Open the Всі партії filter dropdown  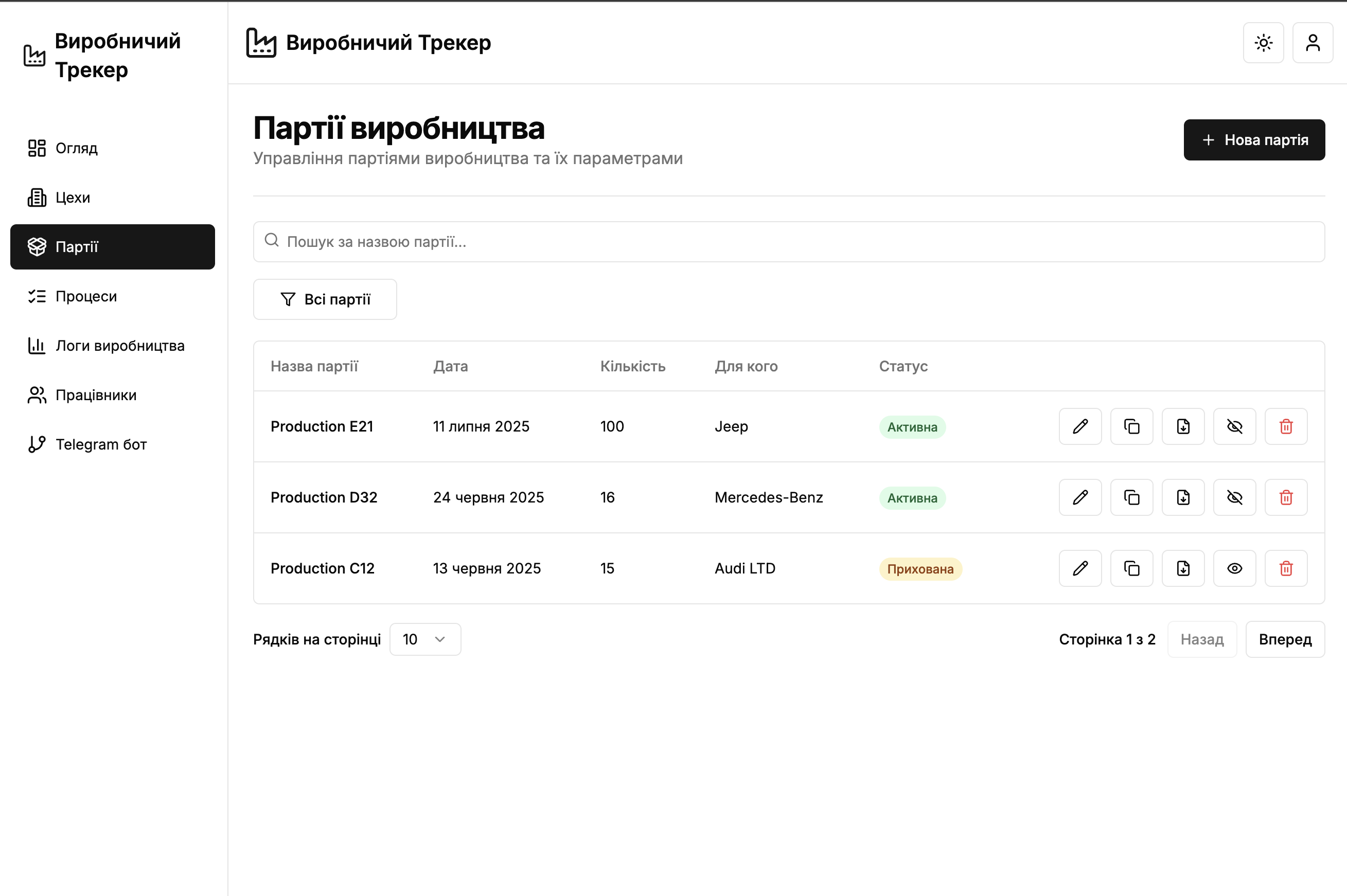click(x=325, y=299)
